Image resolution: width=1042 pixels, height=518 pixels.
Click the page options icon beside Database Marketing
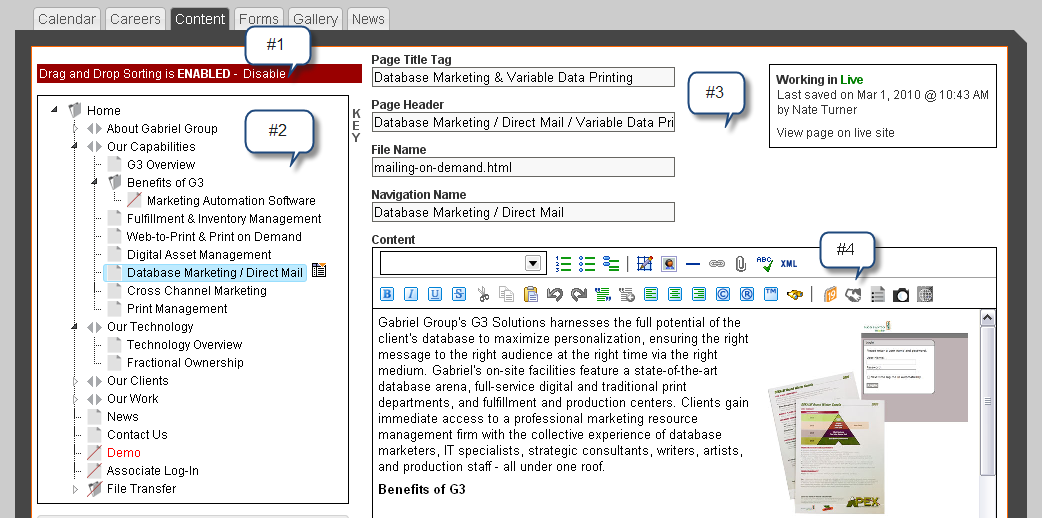click(318, 270)
